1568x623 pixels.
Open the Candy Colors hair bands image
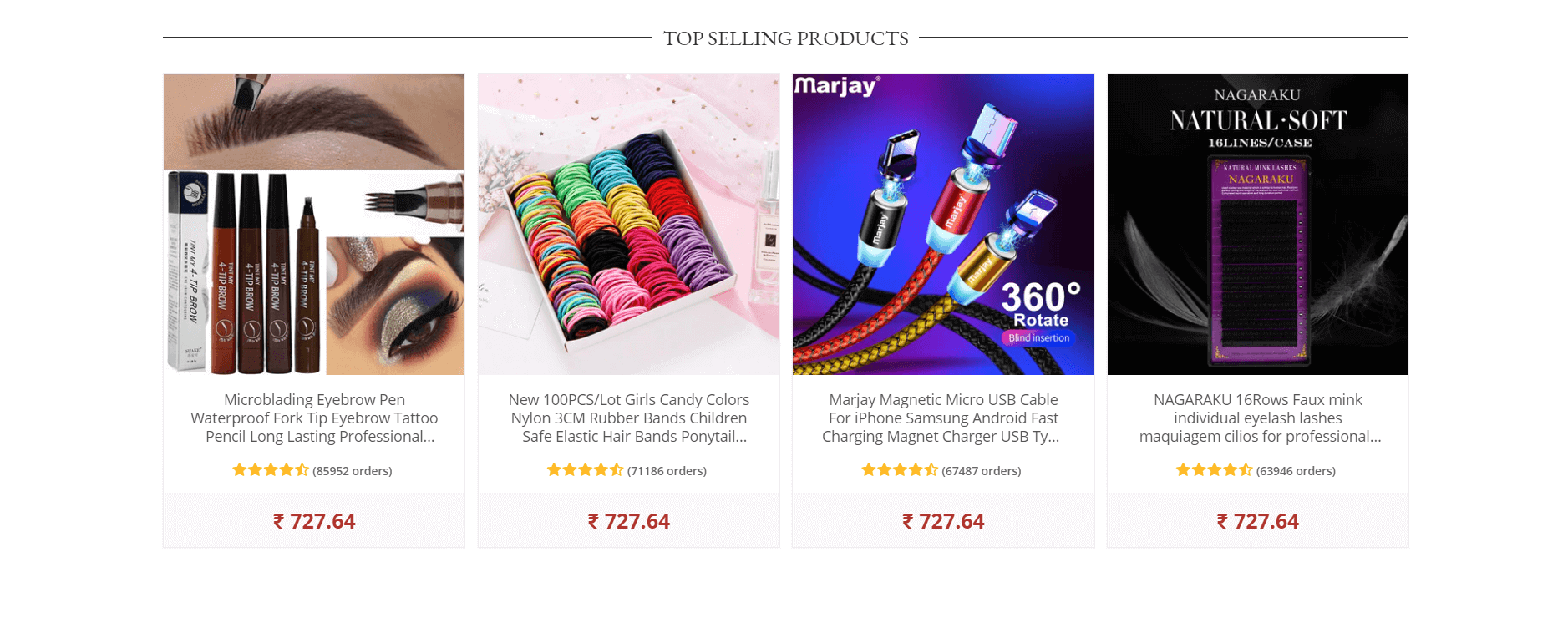pos(629,225)
